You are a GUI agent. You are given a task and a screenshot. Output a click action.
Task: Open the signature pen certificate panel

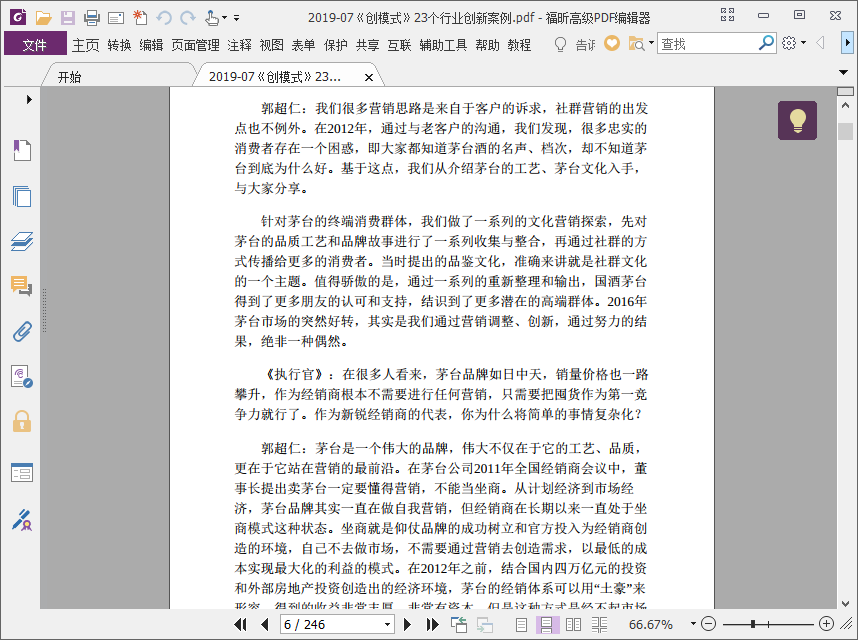point(22,520)
